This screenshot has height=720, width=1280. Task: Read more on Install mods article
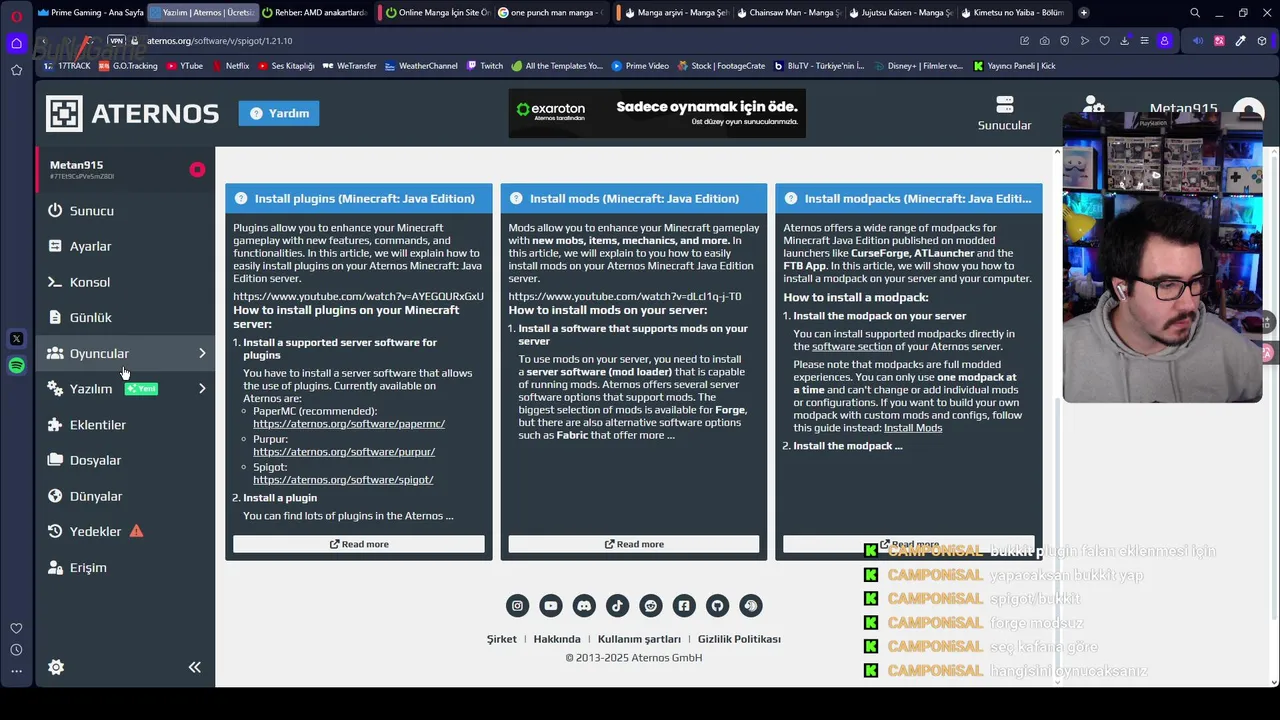pyautogui.click(x=634, y=544)
